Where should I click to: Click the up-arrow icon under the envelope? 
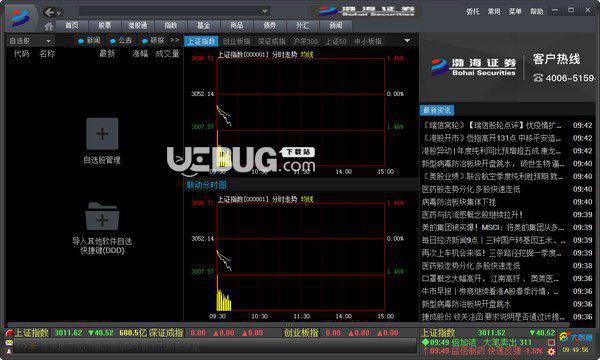point(9,351)
